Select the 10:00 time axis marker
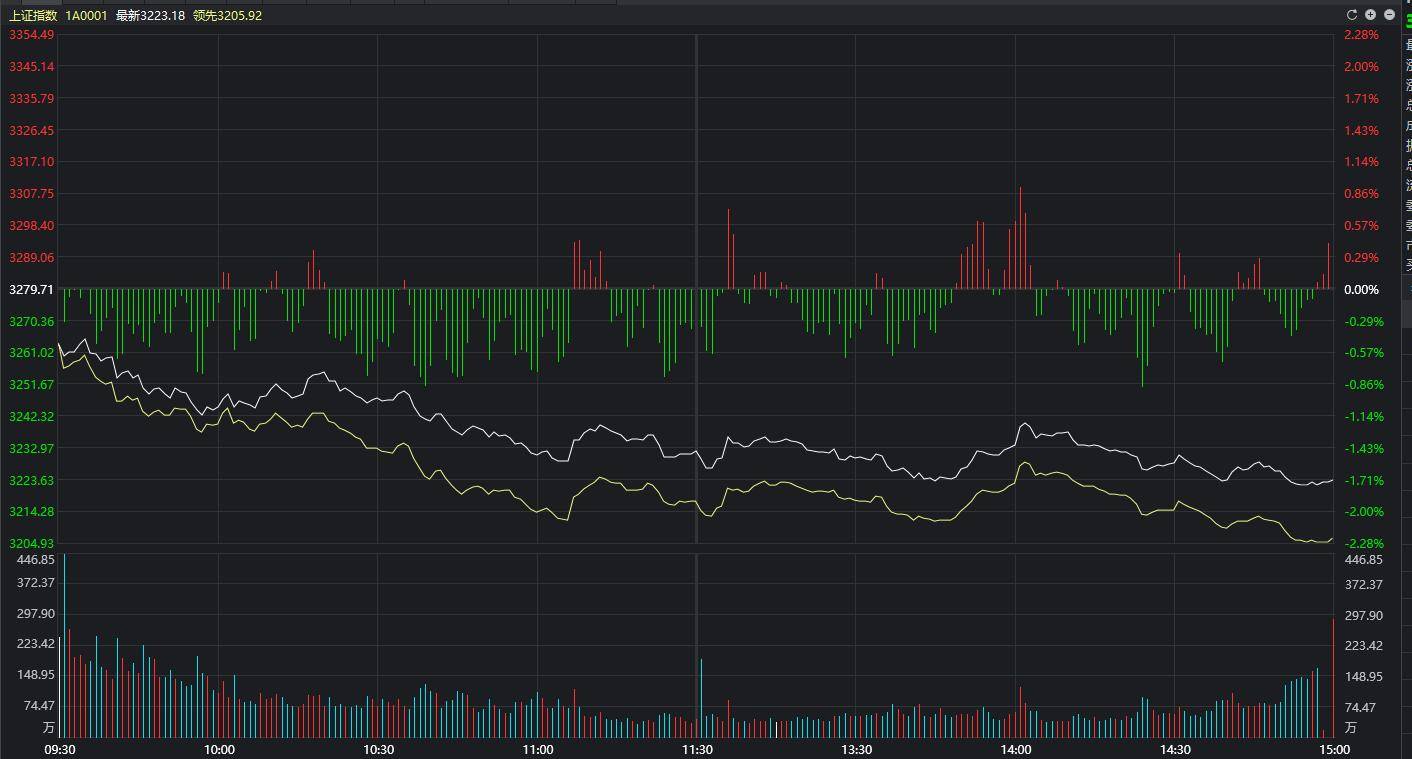This screenshot has height=759, width=1412. click(x=219, y=750)
